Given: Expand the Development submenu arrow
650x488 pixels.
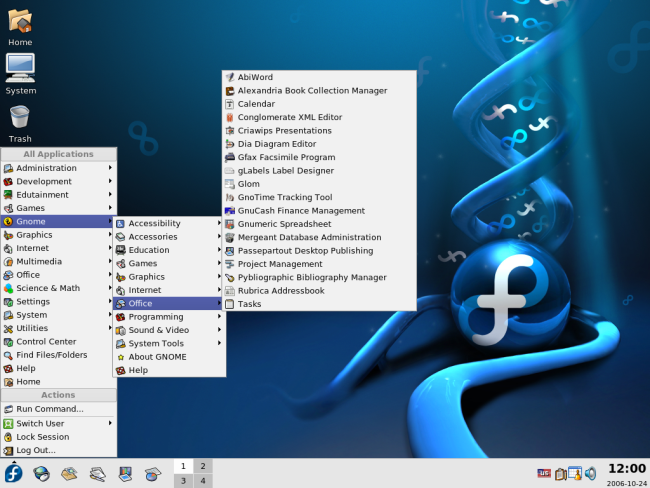Looking at the screenshot, I should [110, 181].
